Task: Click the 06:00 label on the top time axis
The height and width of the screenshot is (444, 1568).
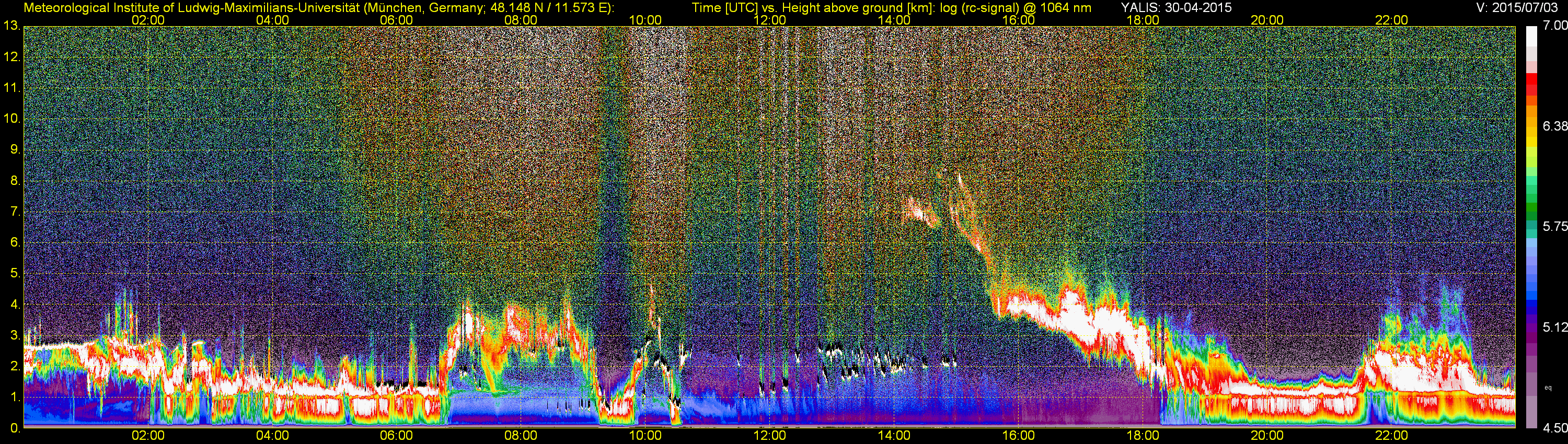Action: [x=396, y=20]
